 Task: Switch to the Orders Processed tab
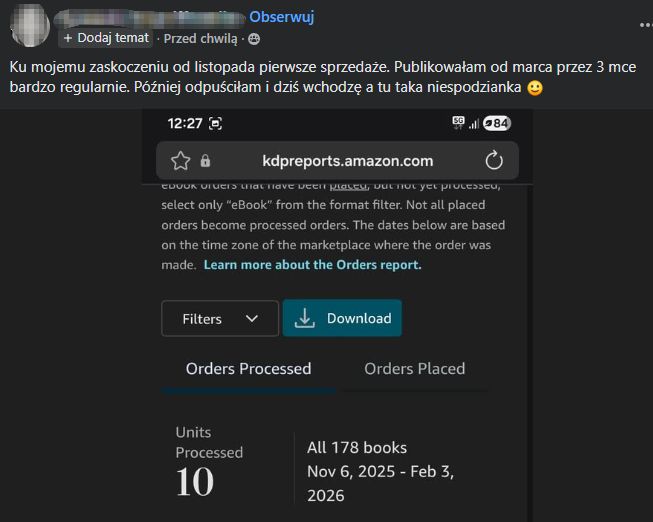(248, 369)
